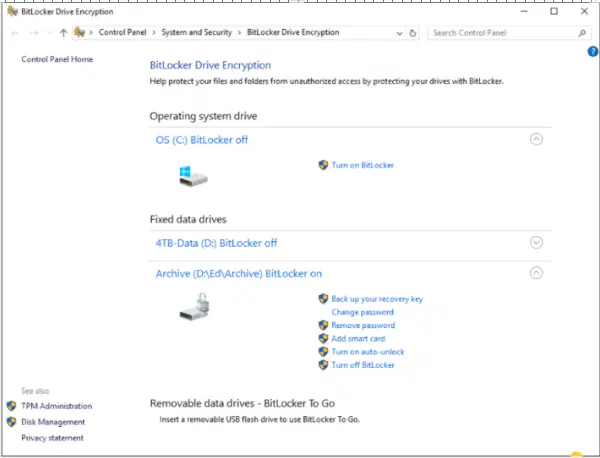Click the Fixed data drives heading text
The height and width of the screenshot is (458, 600).
188,219
